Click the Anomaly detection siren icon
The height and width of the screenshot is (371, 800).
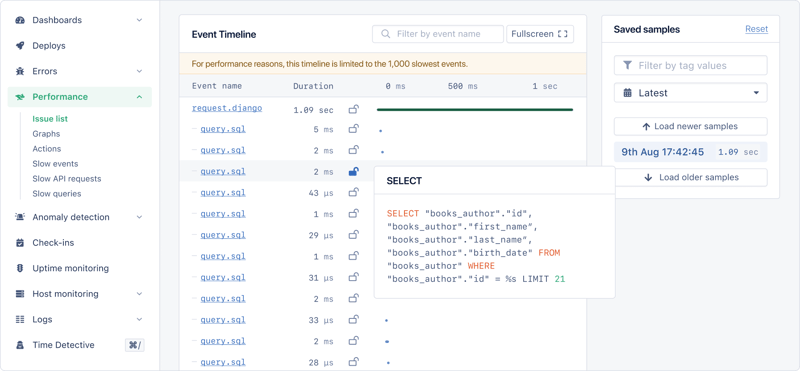pos(20,217)
